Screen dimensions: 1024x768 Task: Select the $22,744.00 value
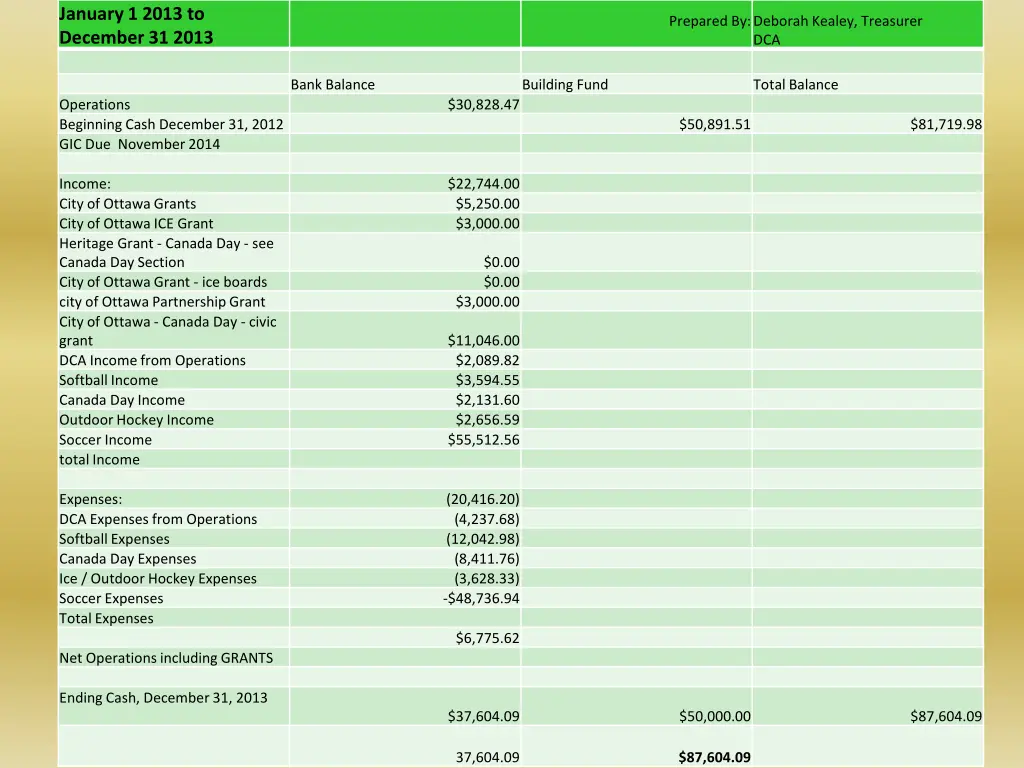(x=483, y=184)
